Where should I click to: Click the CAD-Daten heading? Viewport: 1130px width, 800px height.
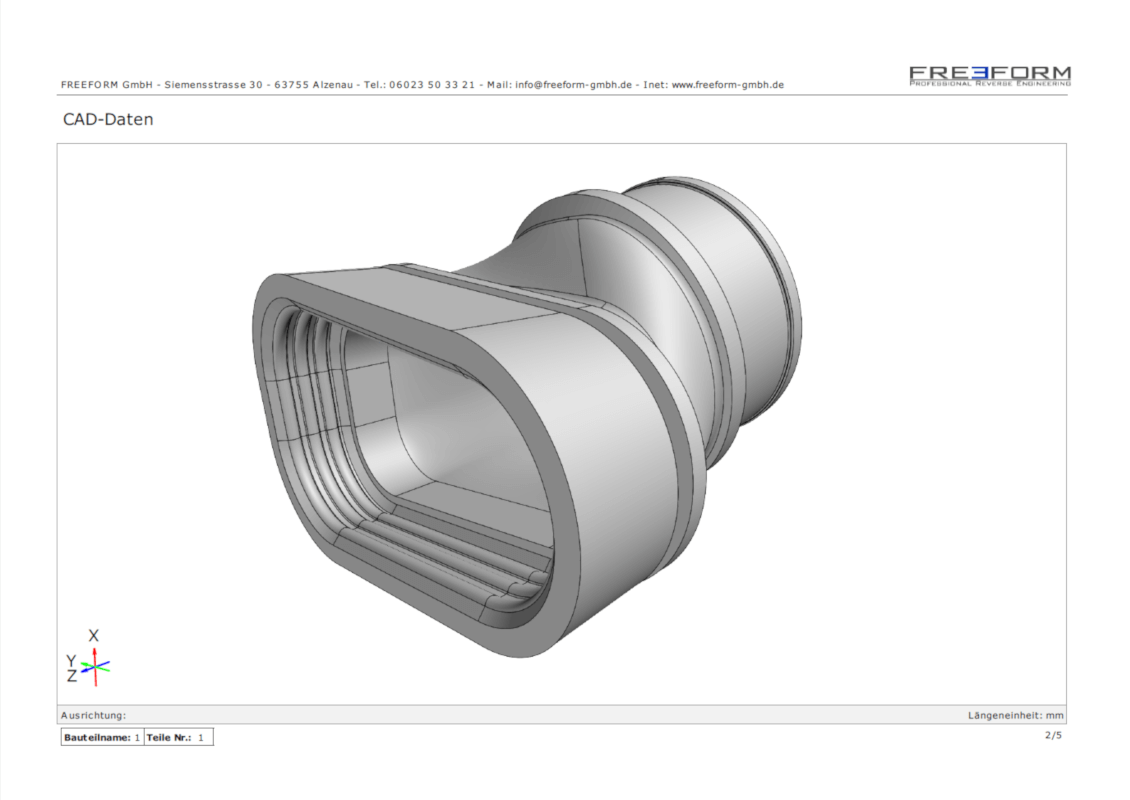click(108, 119)
